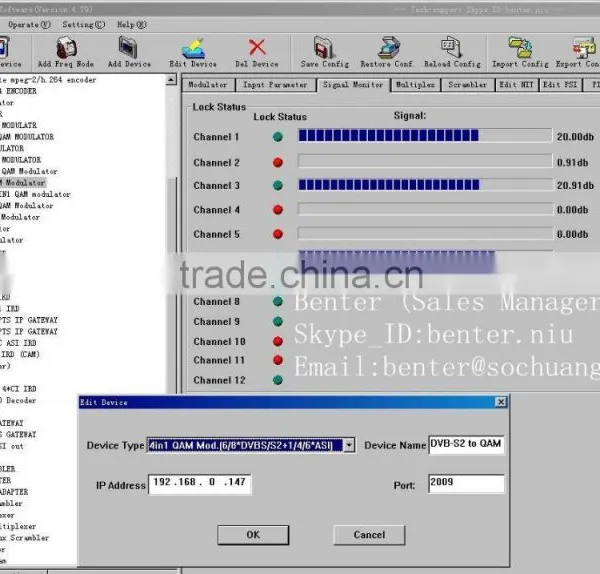This screenshot has width=600, height=574.
Task: Click the Device Name input field
Action: point(466,445)
